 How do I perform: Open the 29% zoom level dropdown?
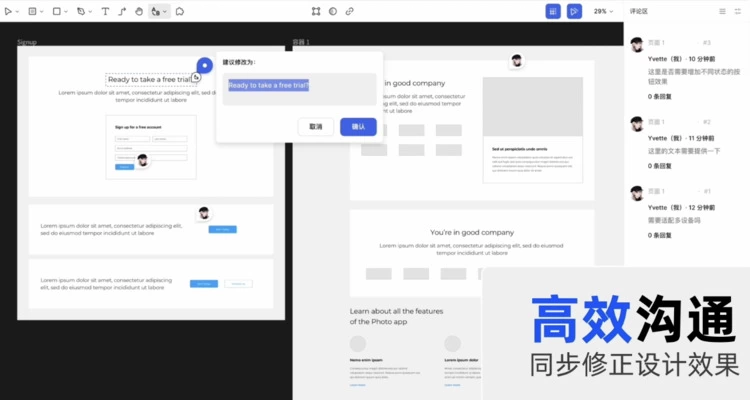point(603,11)
